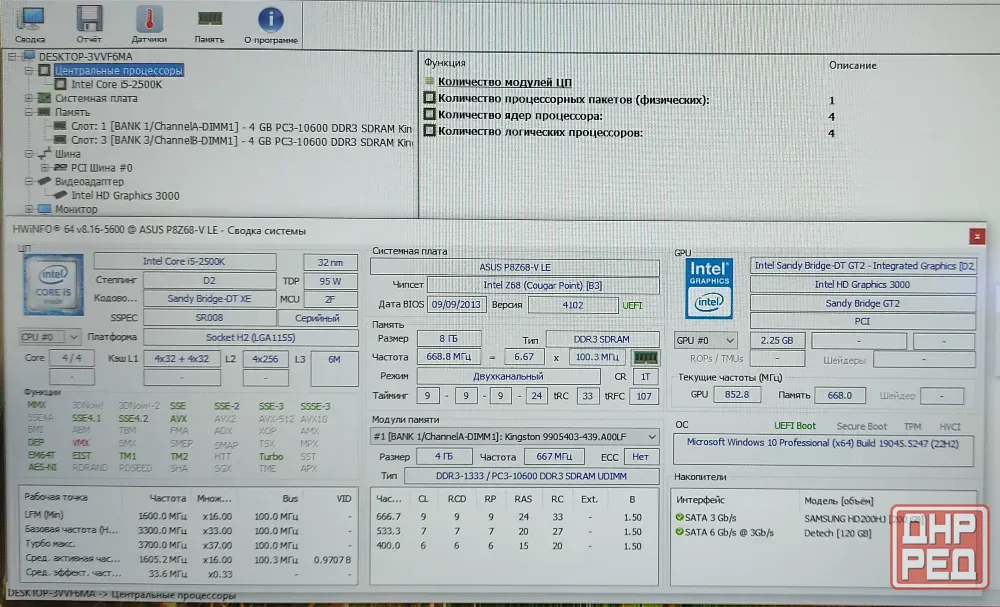
Task: Click the Intel HD Graphics 3000 GPU field
Action: 863,284
